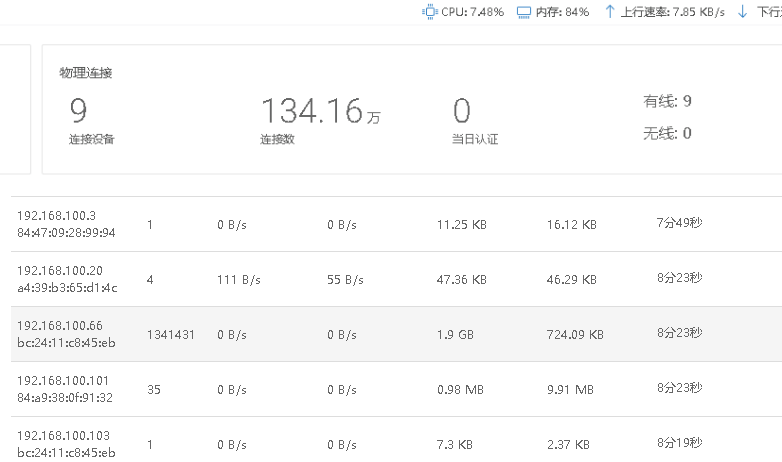Click the 连接设备 count of 9

click(78, 110)
